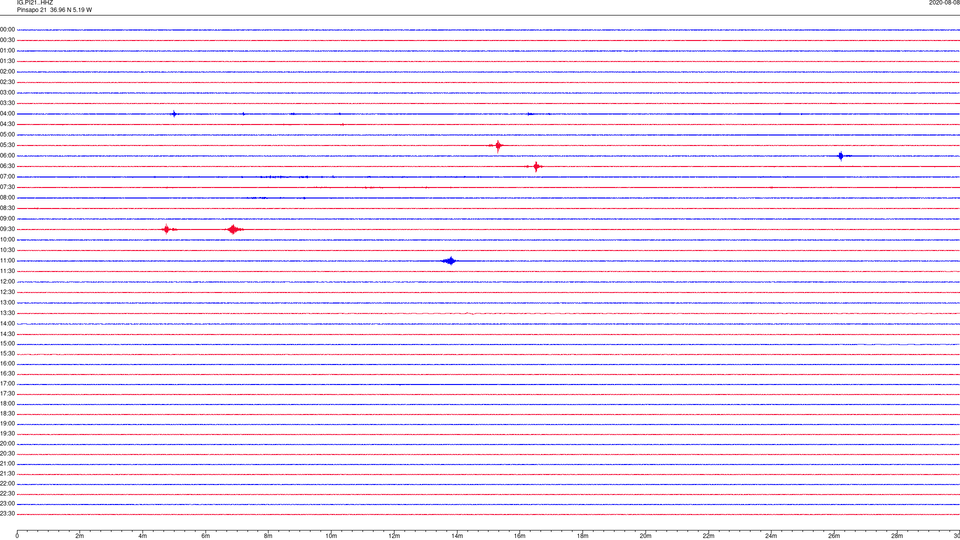The height and width of the screenshot is (540, 960).
Task: Click the 02:30 time label
Action: tap(7, 82)
